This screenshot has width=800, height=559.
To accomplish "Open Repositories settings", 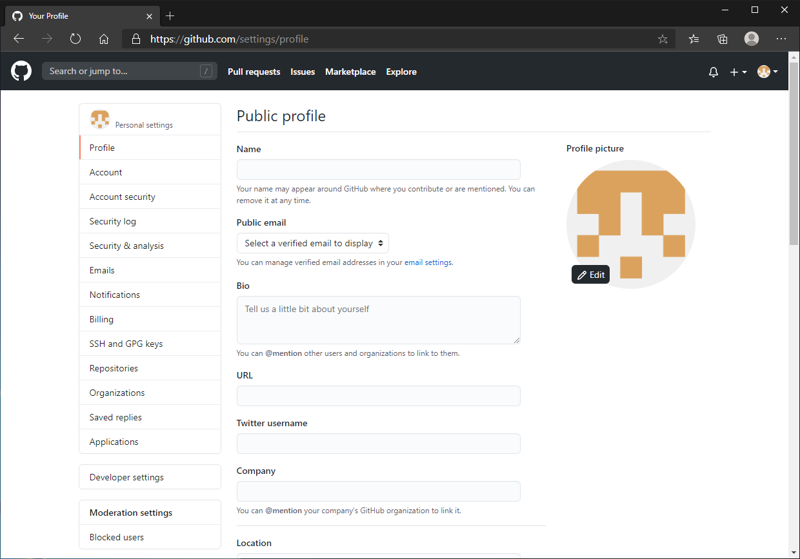I will click(150, 368).
